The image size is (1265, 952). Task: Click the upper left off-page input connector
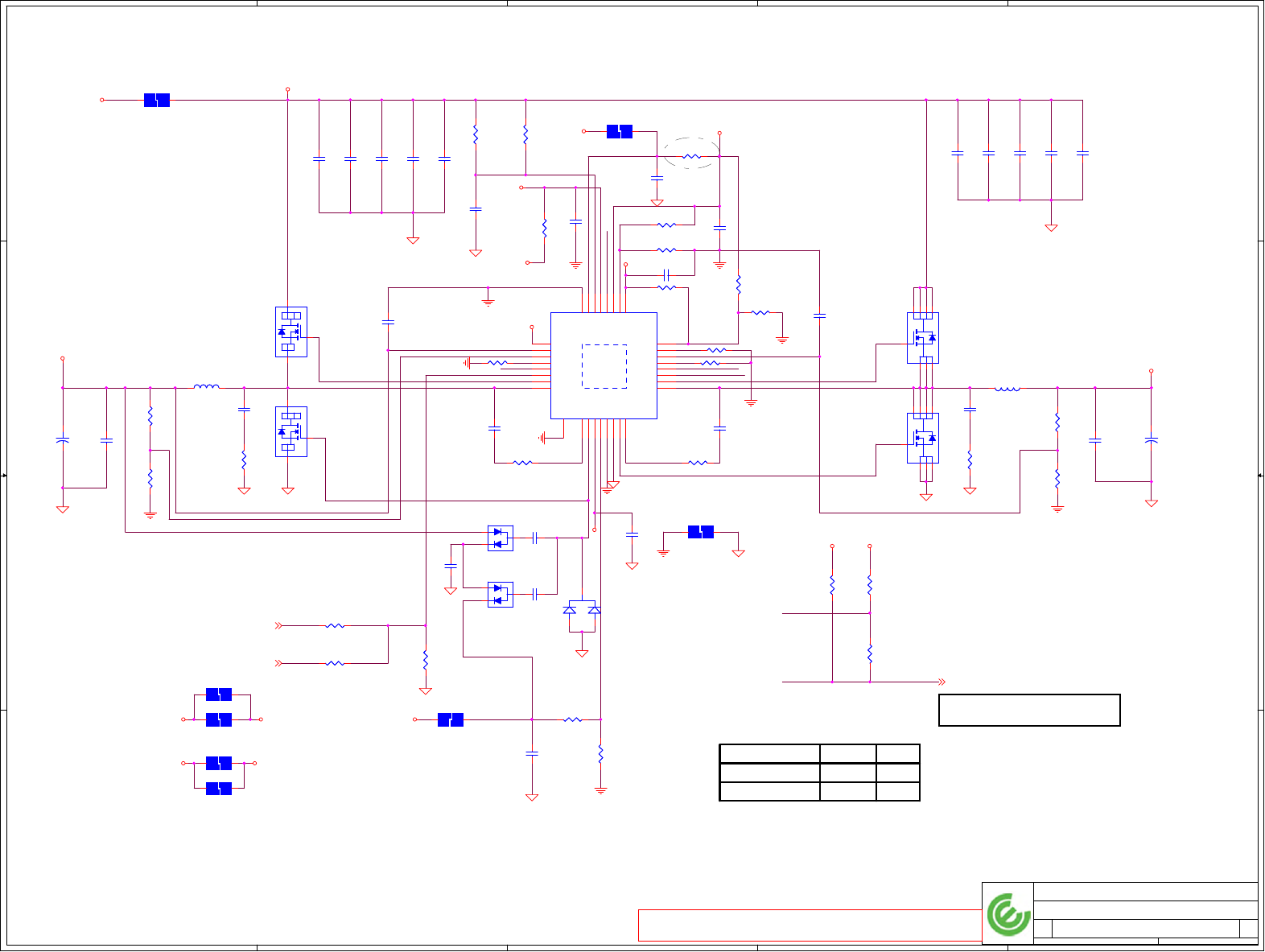[x=278, y=625]
